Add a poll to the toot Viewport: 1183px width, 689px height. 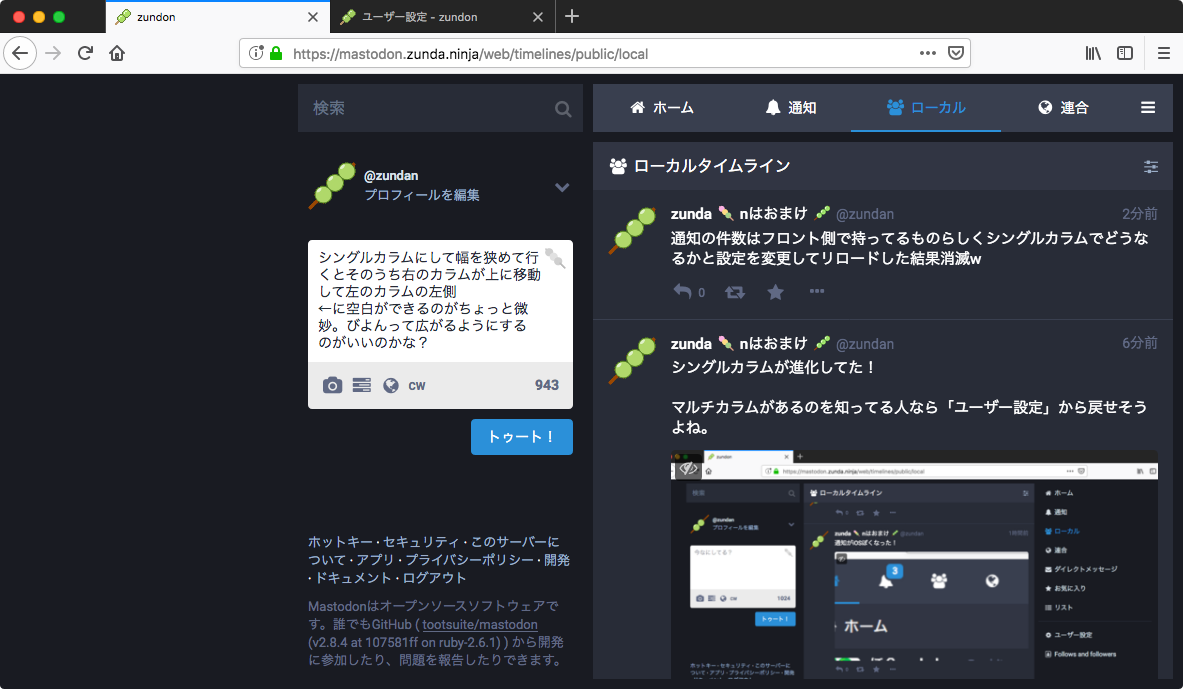361,386
